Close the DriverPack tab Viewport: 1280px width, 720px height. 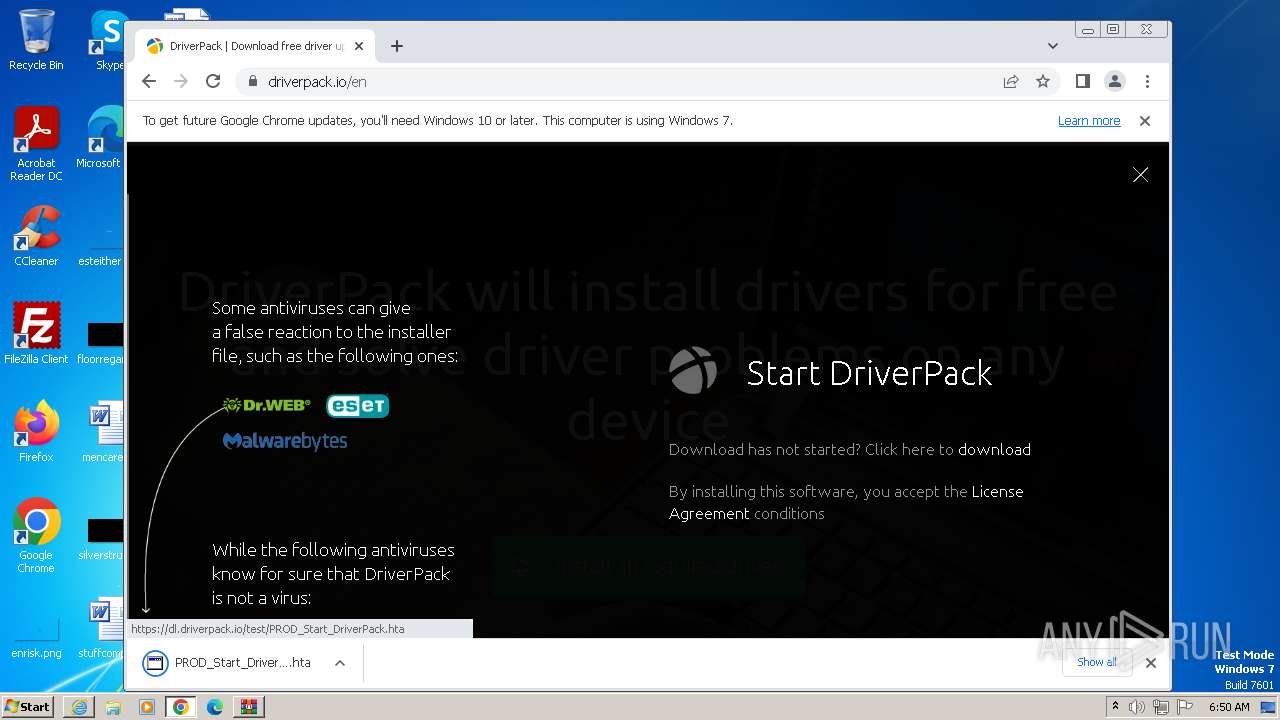click(x=359, y=46)
